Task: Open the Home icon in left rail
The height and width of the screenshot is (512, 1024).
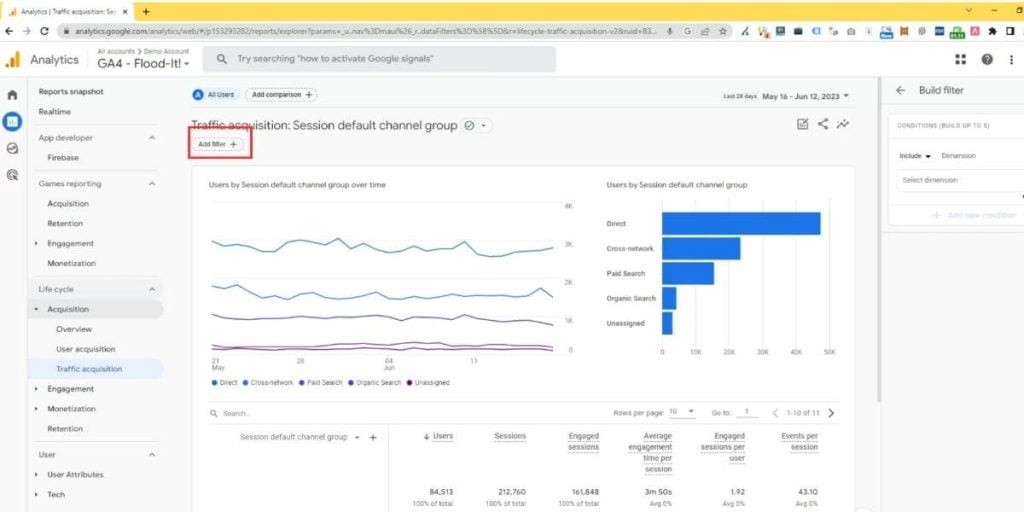Action: click(x=12, y=95)
